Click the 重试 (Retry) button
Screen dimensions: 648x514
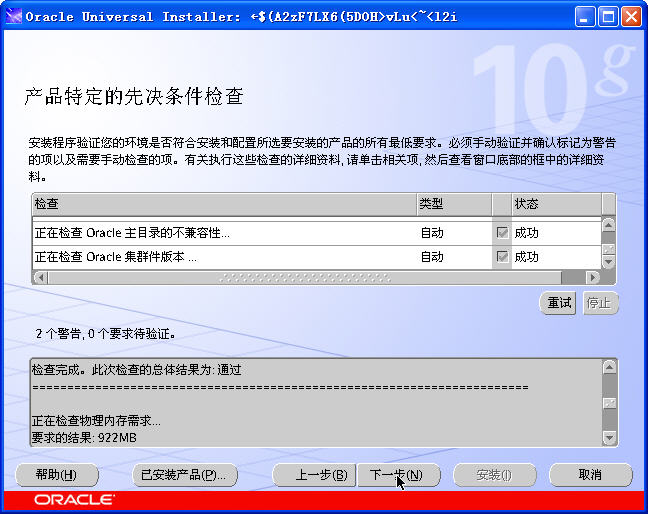coord(558,303)
